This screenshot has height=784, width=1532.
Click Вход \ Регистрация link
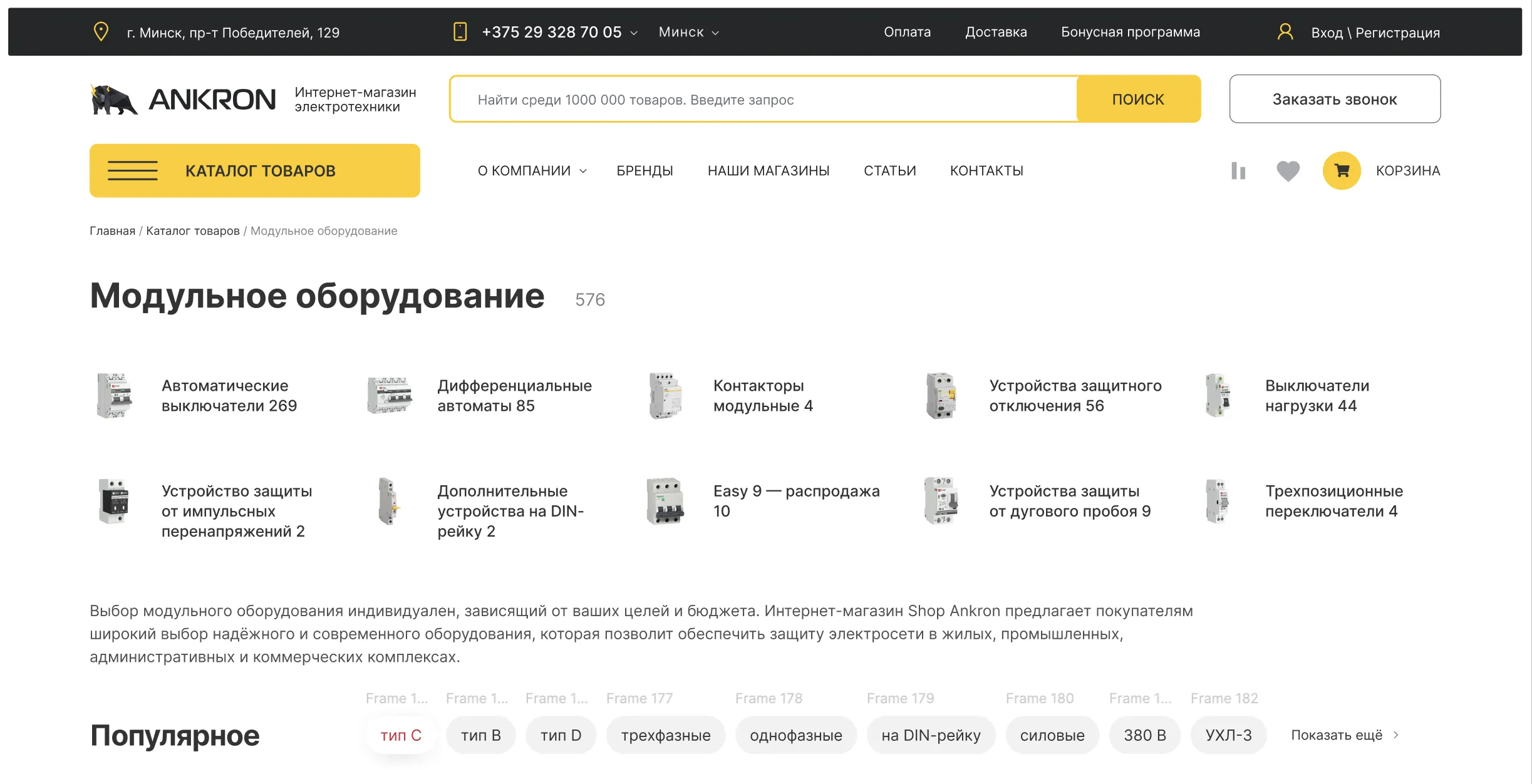(1375, 33)
